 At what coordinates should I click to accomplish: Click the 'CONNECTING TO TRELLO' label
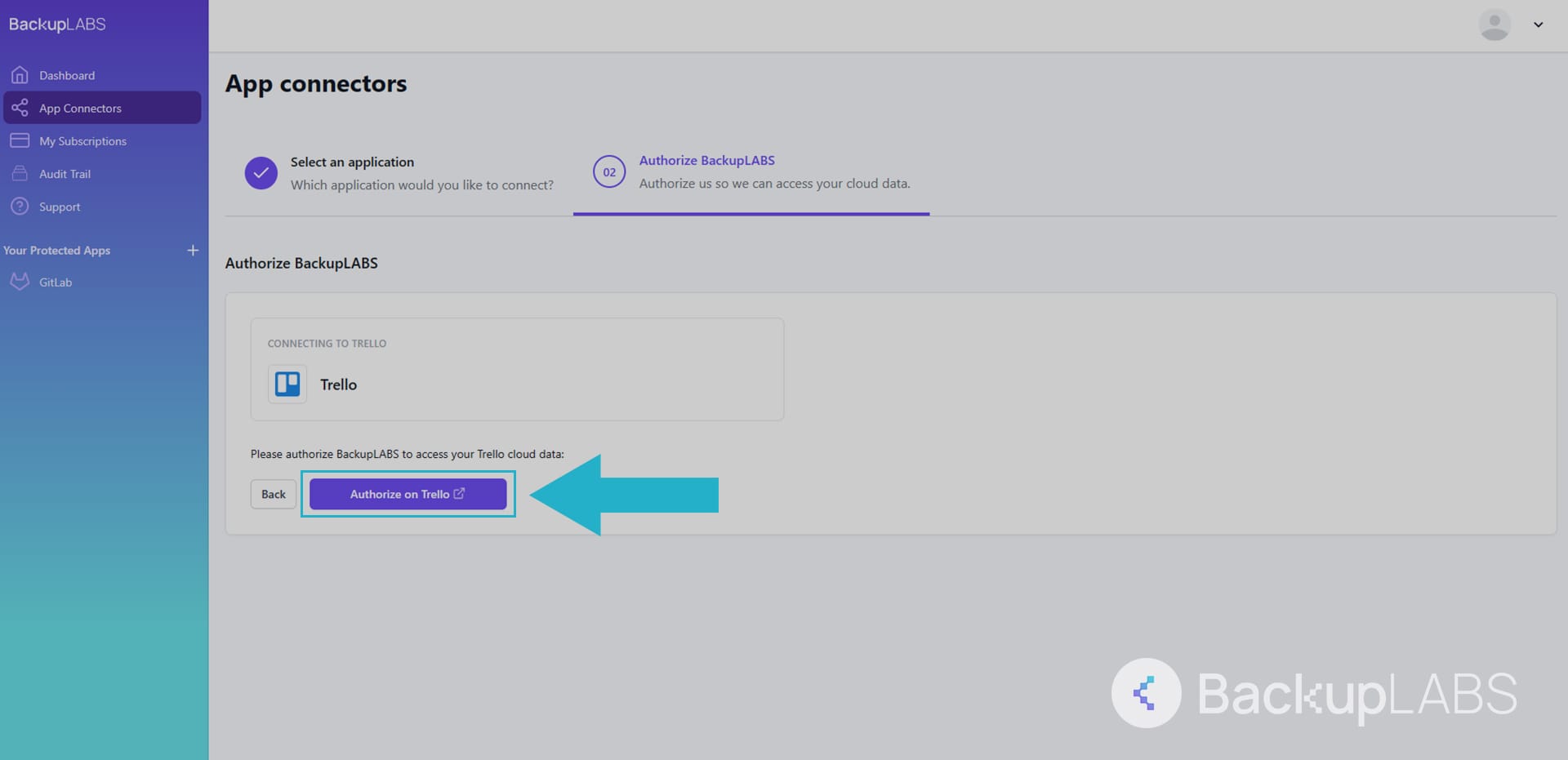pyautogui.click(x=327, y=344)
